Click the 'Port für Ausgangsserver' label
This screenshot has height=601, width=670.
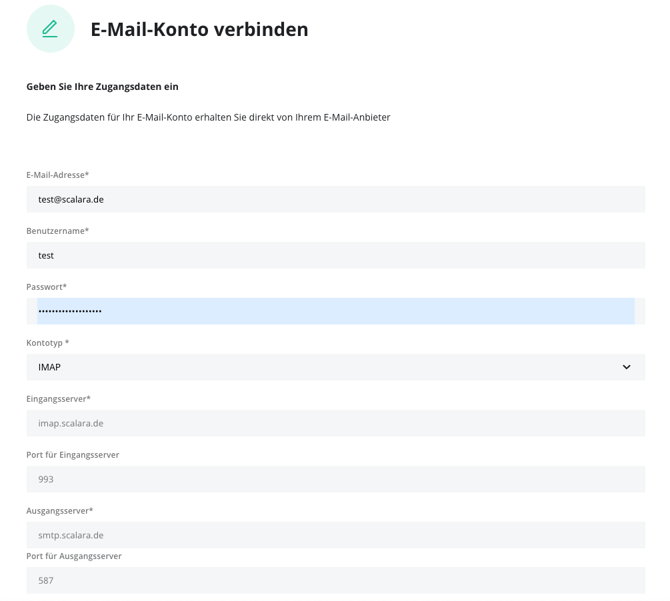pos(74,556)
